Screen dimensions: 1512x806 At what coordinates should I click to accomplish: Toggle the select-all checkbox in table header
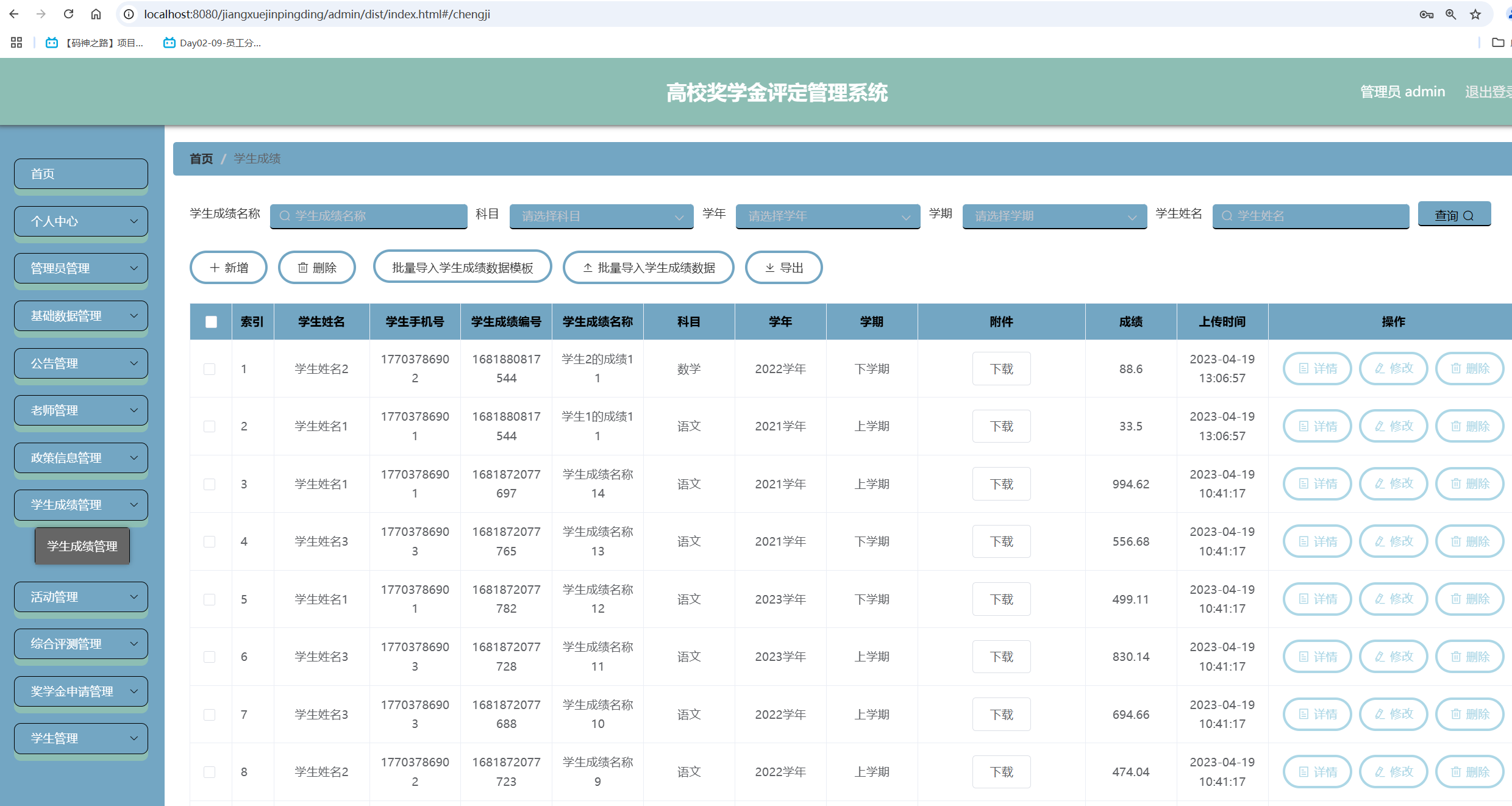coord(211,321)
